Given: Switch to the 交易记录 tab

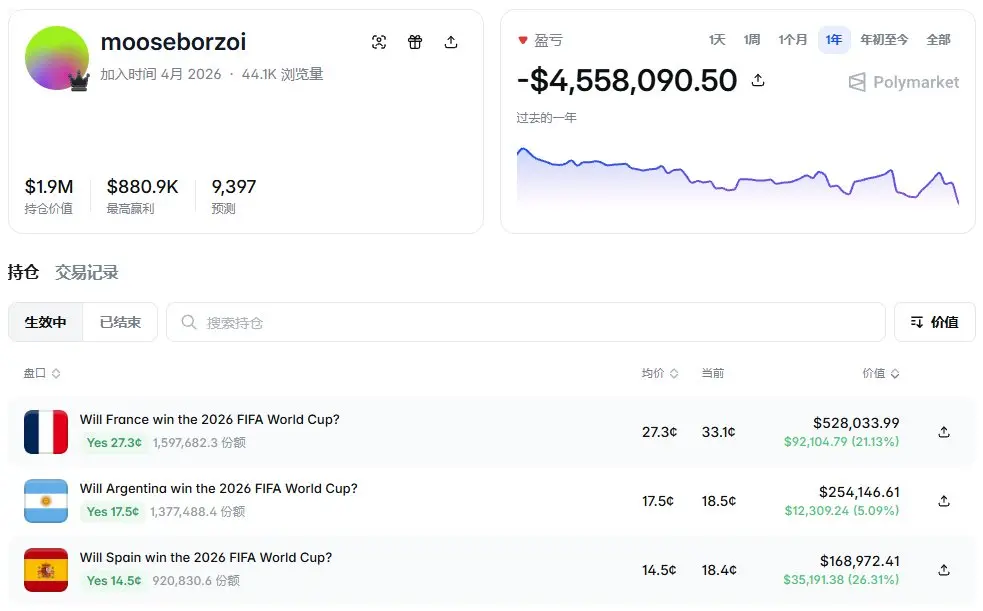Looking at the screenshot, I should pyautogui.click(x=87, y=272).
